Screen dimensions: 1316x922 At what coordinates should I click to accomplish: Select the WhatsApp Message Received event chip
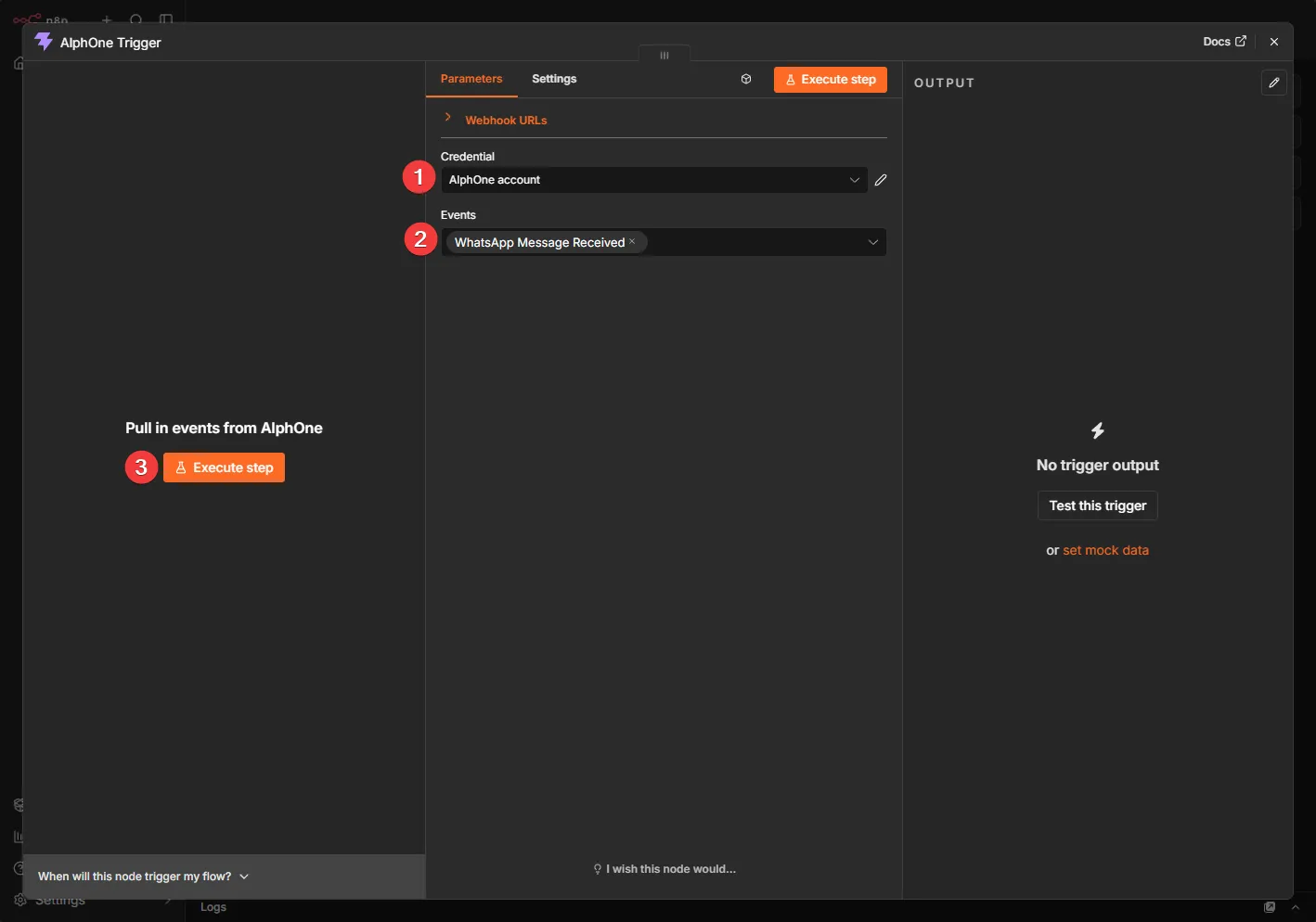click(546, 242)
